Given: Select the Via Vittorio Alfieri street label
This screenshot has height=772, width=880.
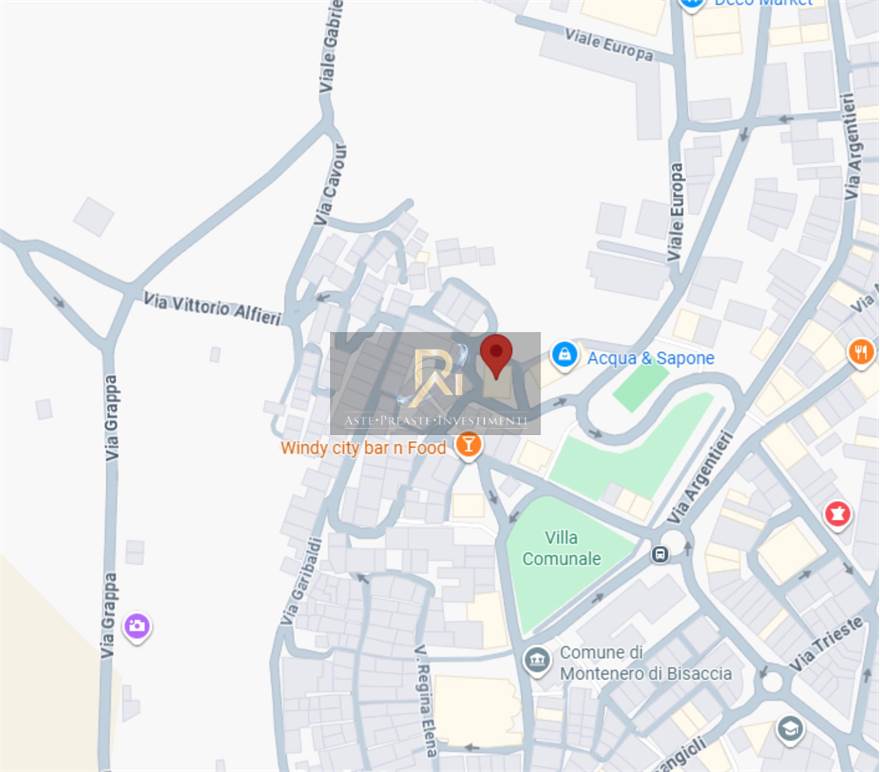Looking at the screenshot, I should 212,309.
